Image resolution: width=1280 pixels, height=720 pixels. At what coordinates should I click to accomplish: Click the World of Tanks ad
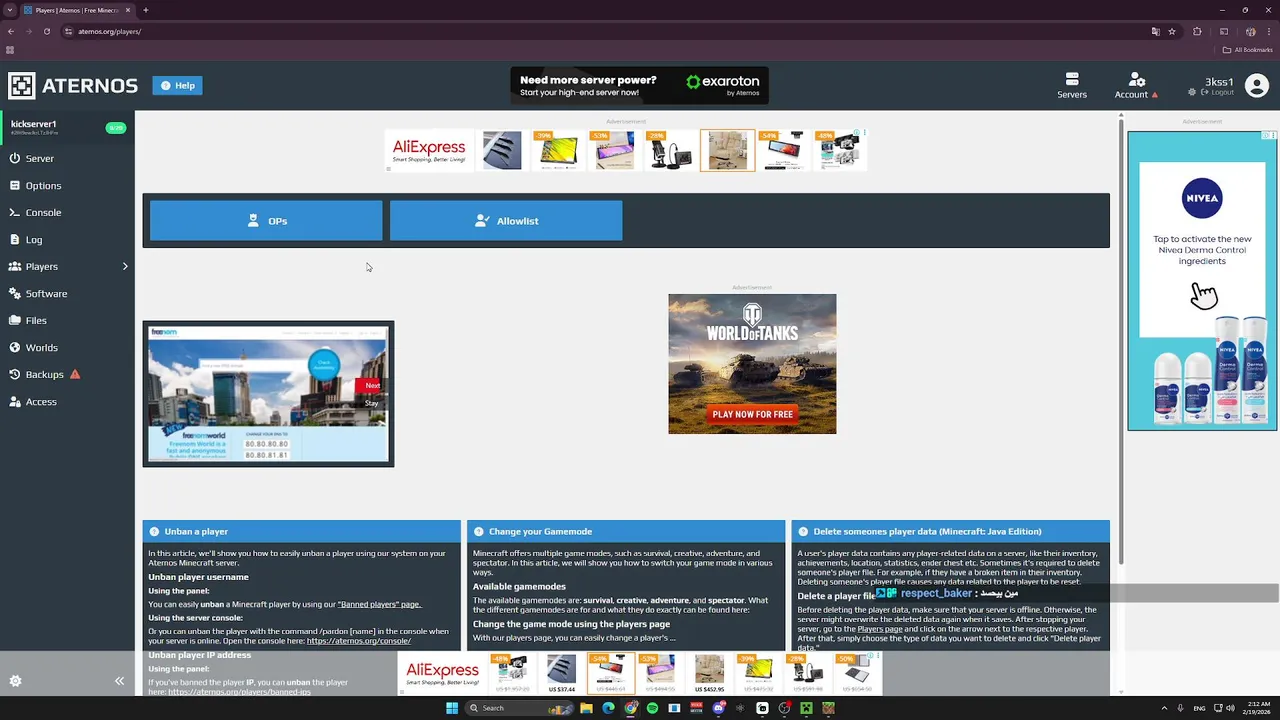point(752,364)
